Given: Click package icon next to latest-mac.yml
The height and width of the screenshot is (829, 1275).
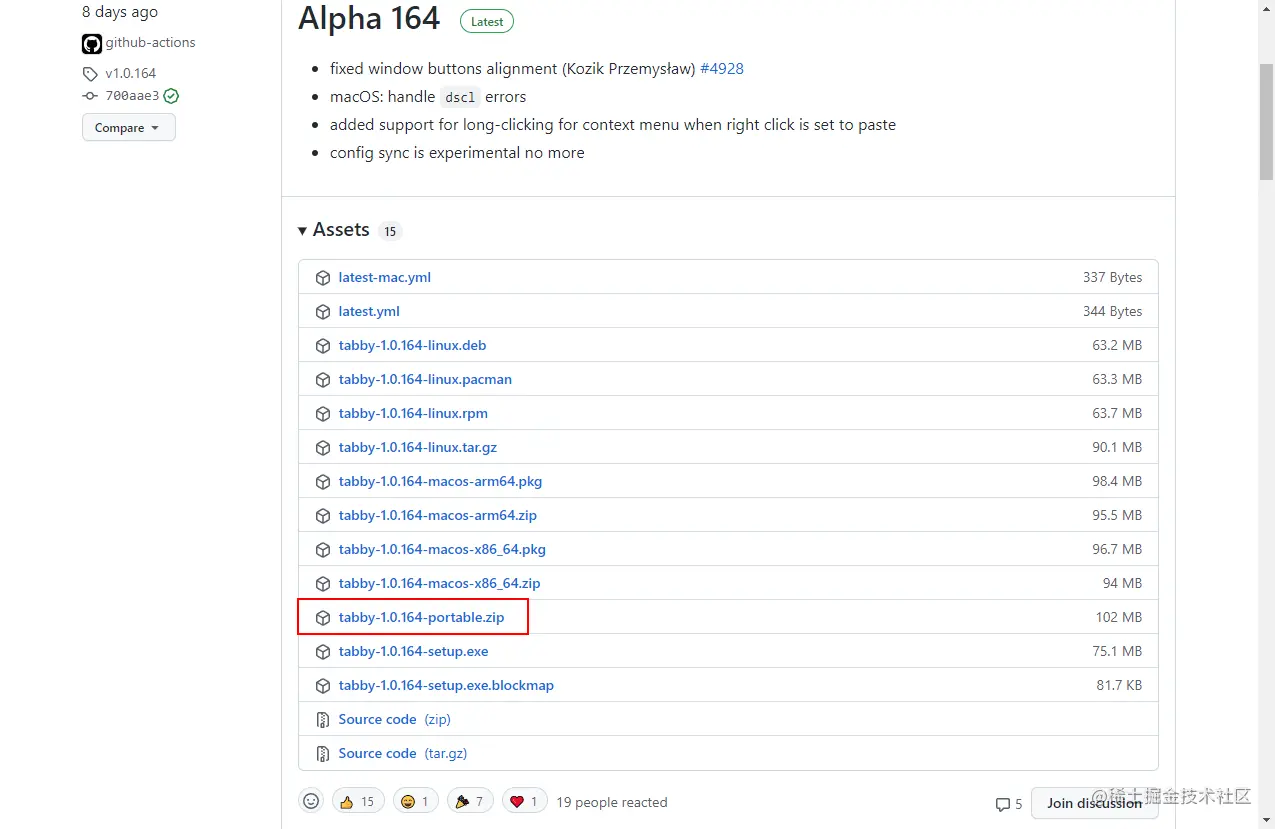Looking at the screenshot, I should pyautogui.click(x=323, y=278).
